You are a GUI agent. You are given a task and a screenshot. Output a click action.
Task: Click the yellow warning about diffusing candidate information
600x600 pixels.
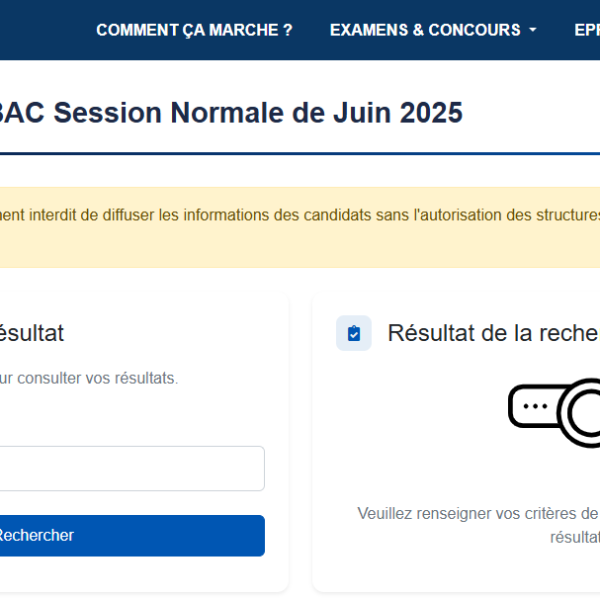(x=300, y=227)
